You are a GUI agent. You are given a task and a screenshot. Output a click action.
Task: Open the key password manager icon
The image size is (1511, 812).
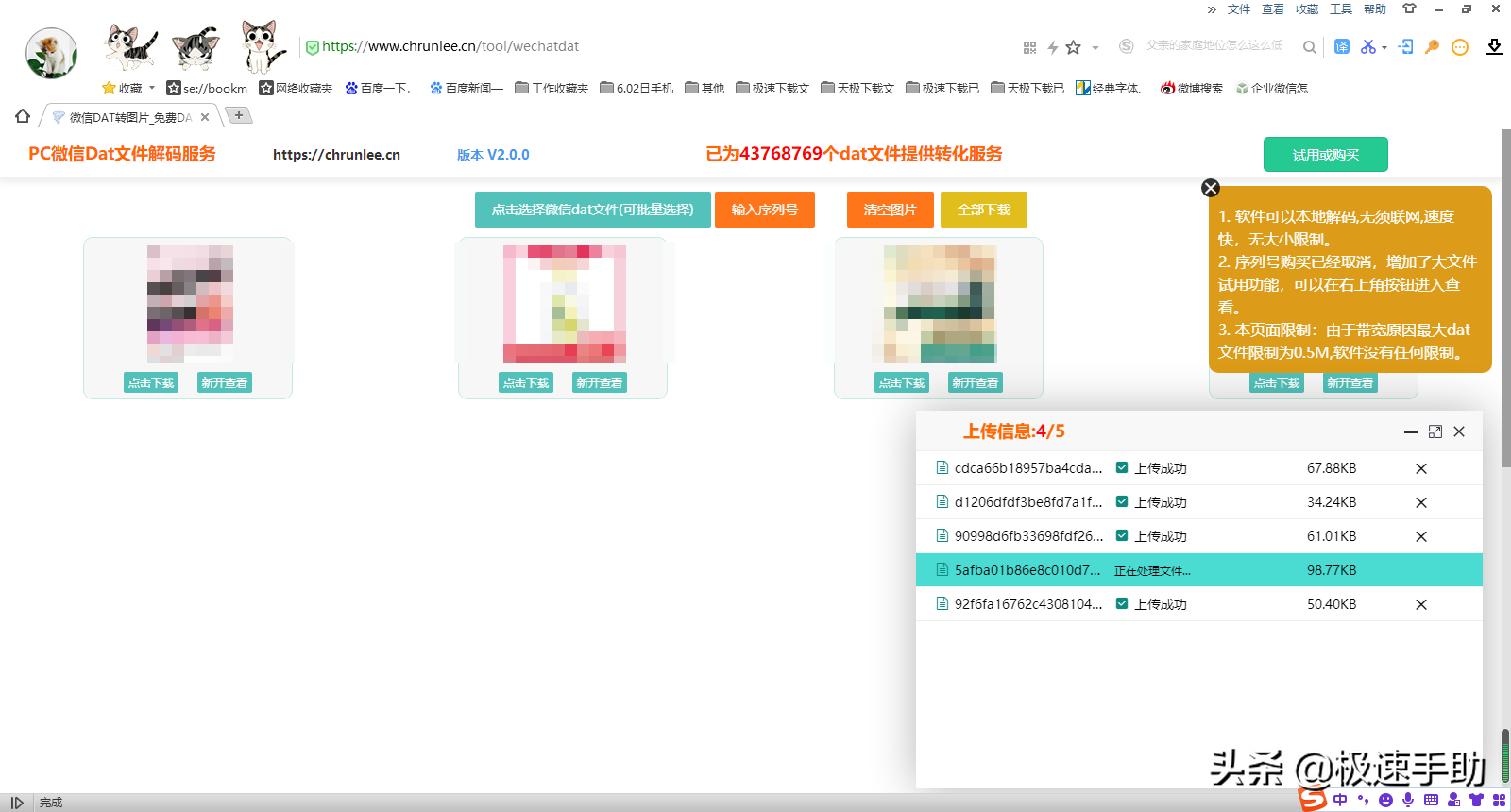1433,46
